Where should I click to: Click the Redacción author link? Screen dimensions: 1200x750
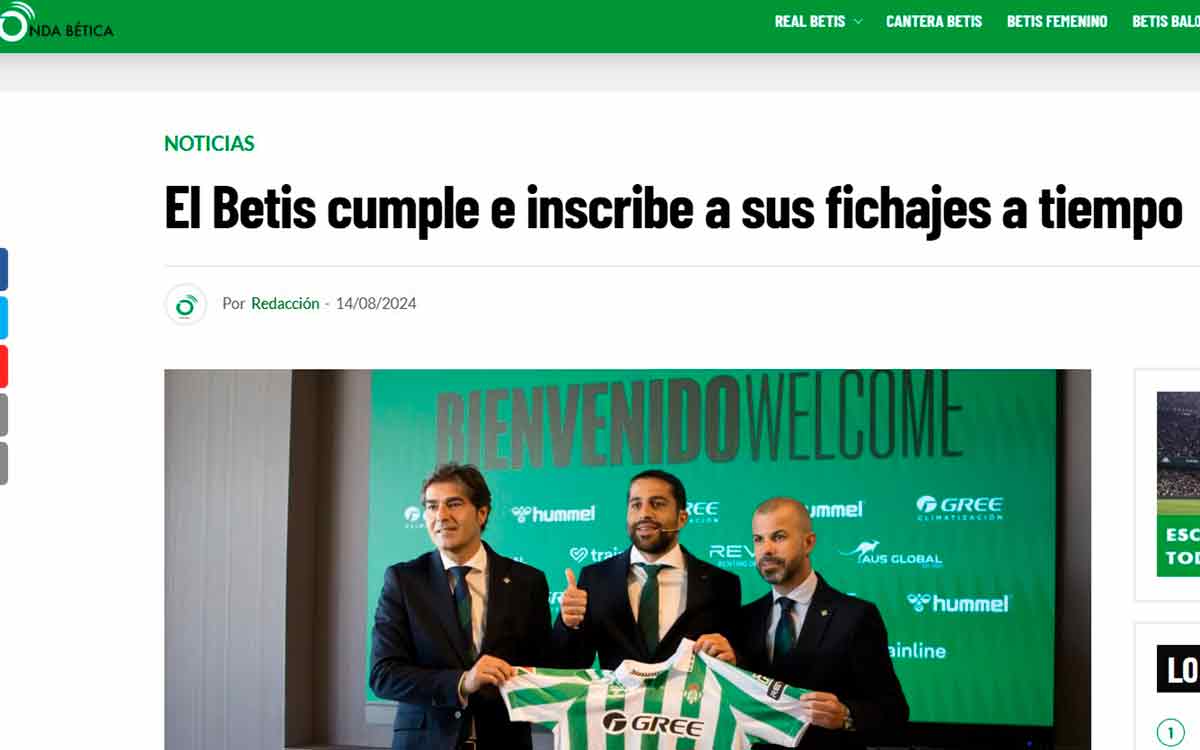[285, 303]
